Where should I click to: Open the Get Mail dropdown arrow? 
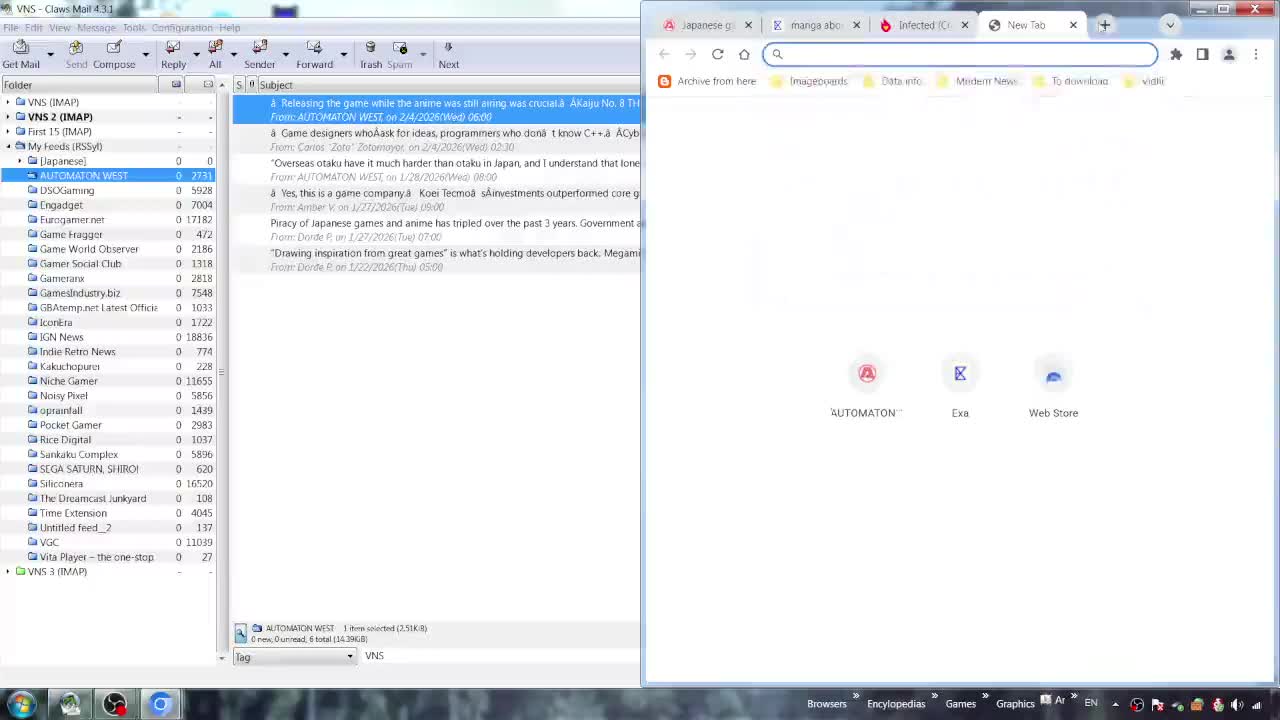point(50,54)
